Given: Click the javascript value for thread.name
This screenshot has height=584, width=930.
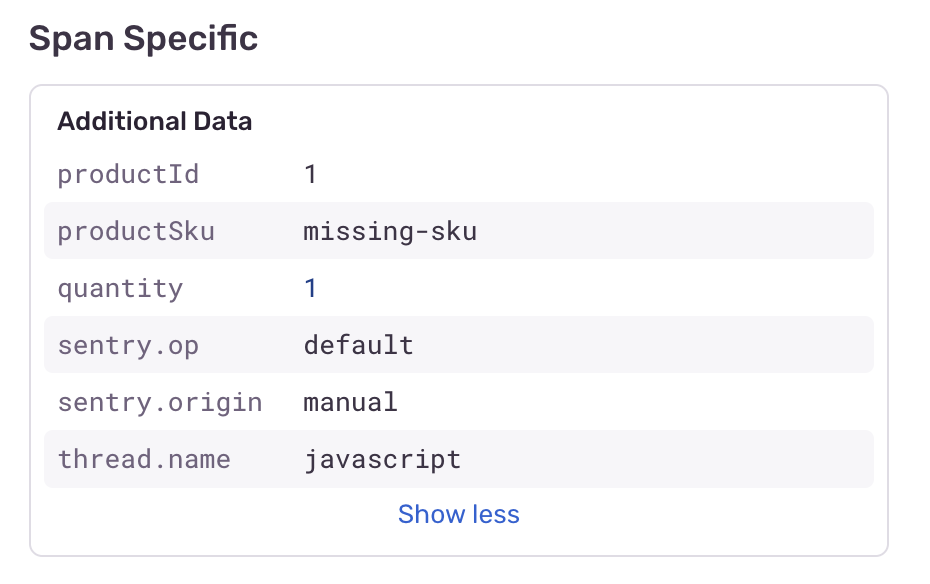Looking at the screenshot, I should click(x=383, y=459).
